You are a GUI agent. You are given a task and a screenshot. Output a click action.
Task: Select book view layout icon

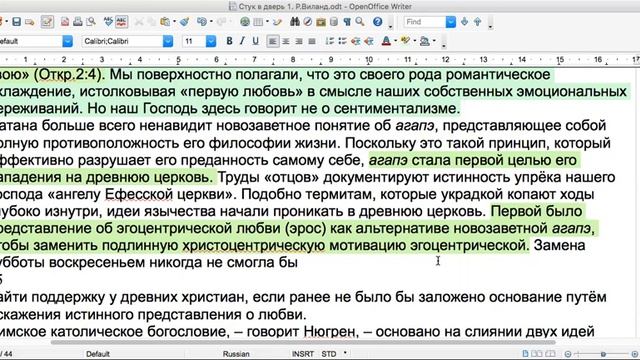point(550,353)
